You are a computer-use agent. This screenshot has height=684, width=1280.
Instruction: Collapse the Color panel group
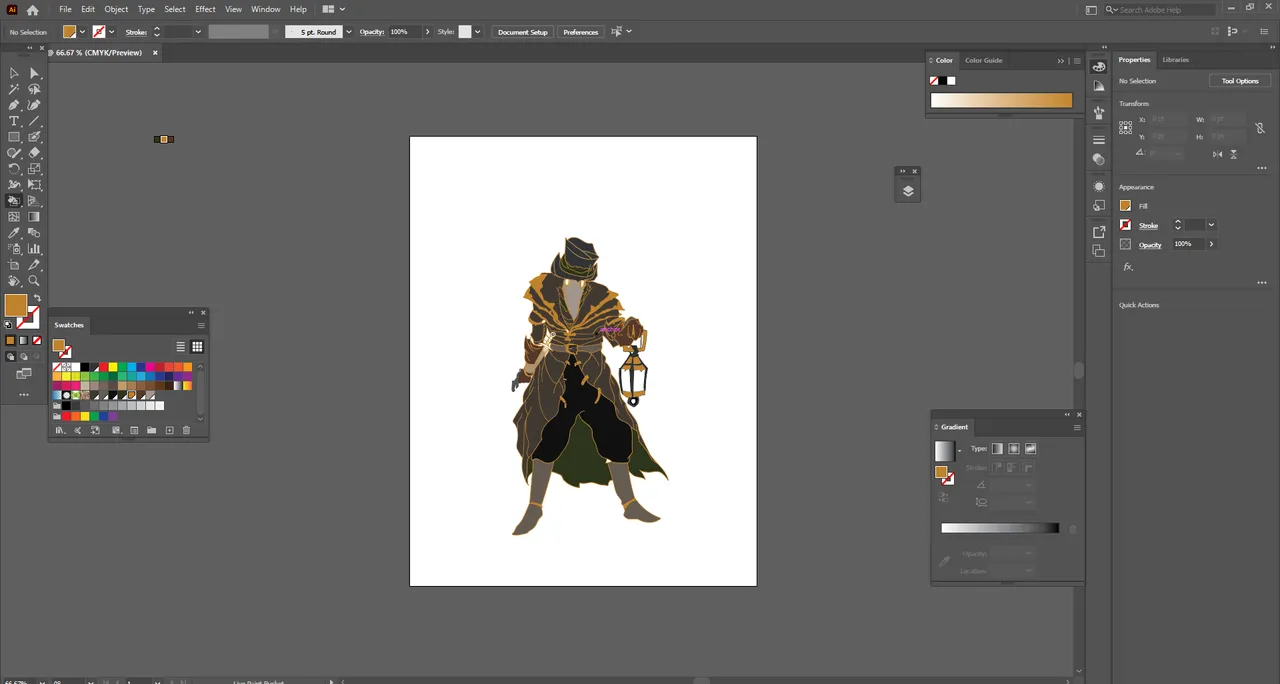[x=1061, y=61]
